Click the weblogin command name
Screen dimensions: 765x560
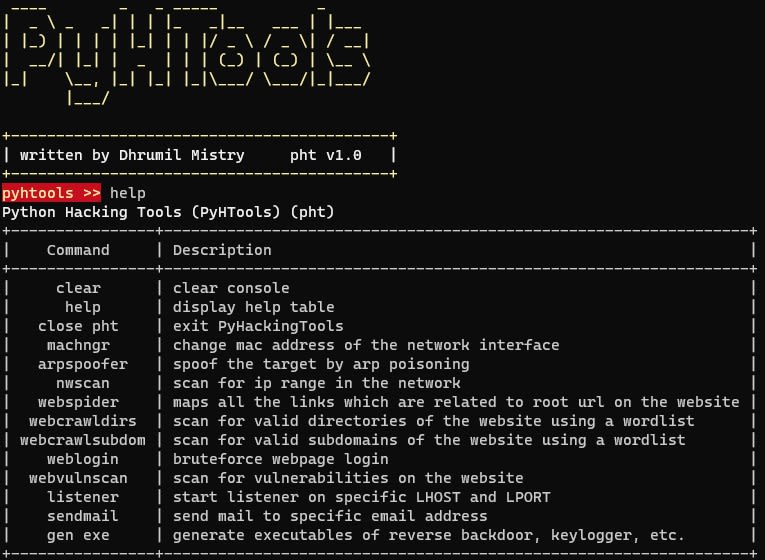[x=83, y=459]
